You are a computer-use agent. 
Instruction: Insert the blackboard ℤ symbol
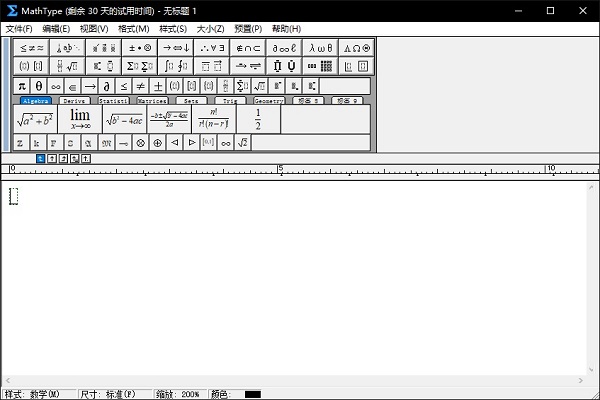[x=20, y=143]
